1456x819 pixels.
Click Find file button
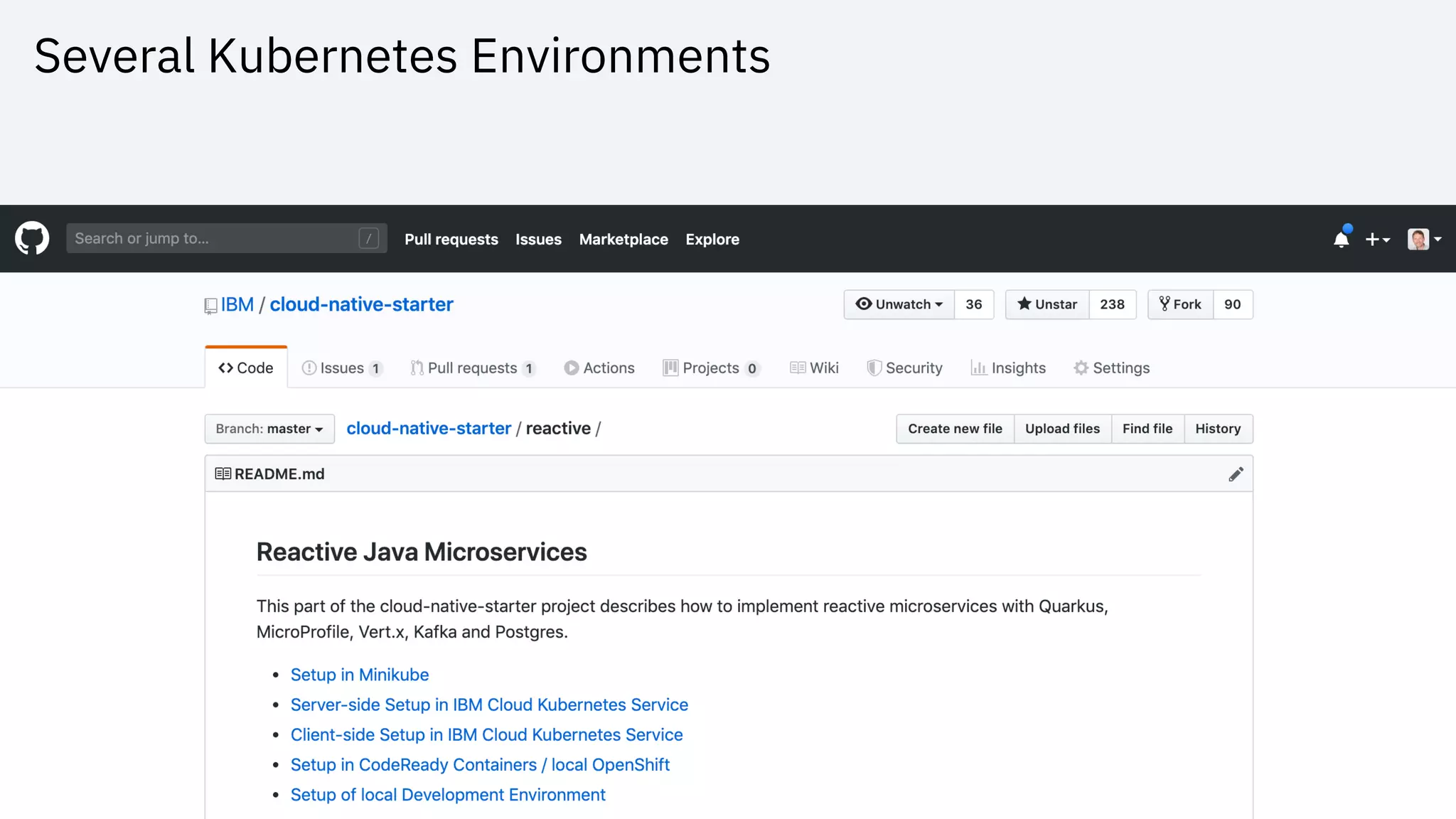[1147, 429]
